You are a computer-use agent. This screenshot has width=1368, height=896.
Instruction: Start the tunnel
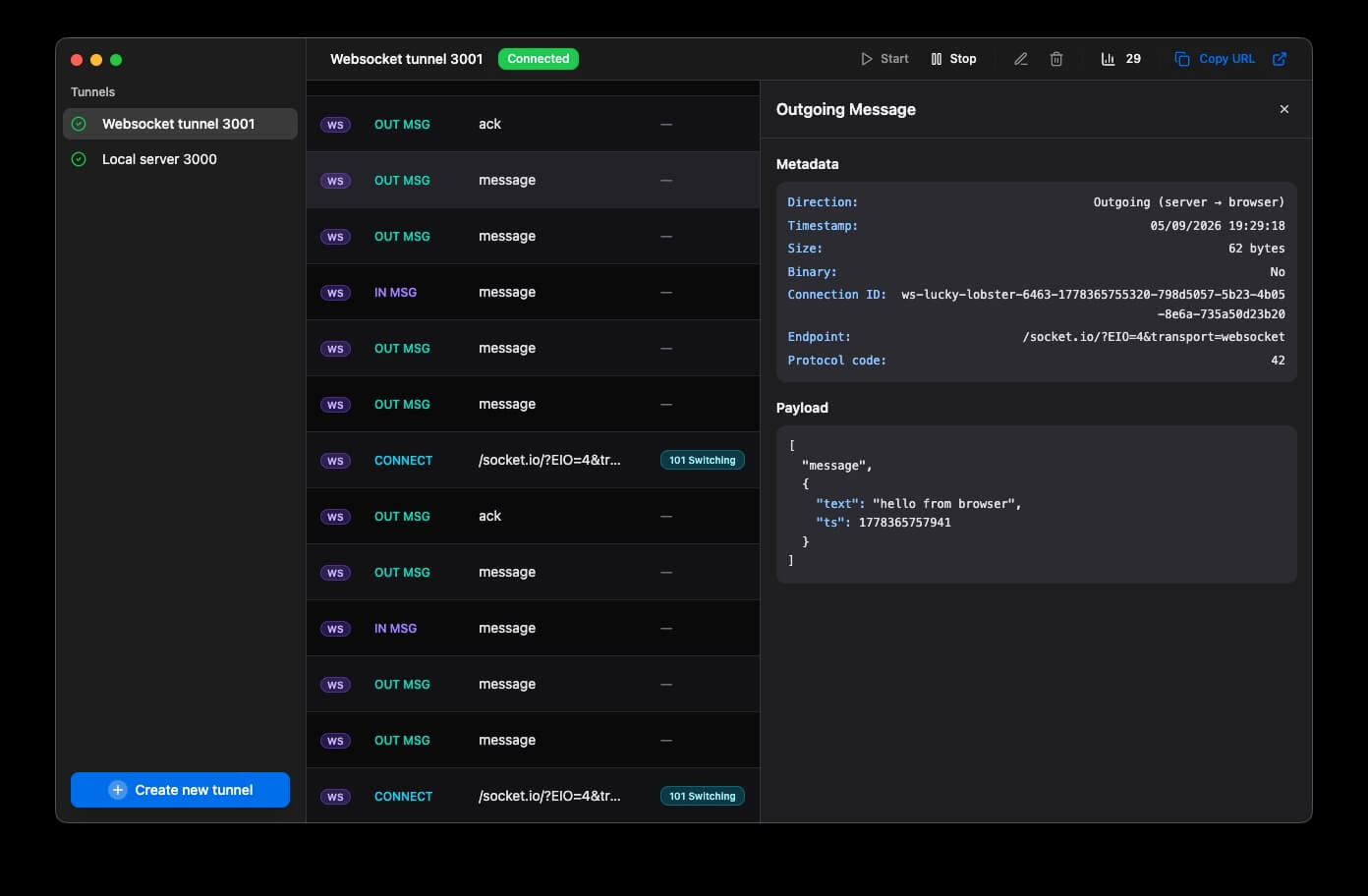pyautogui.click(x=884, y=59)
